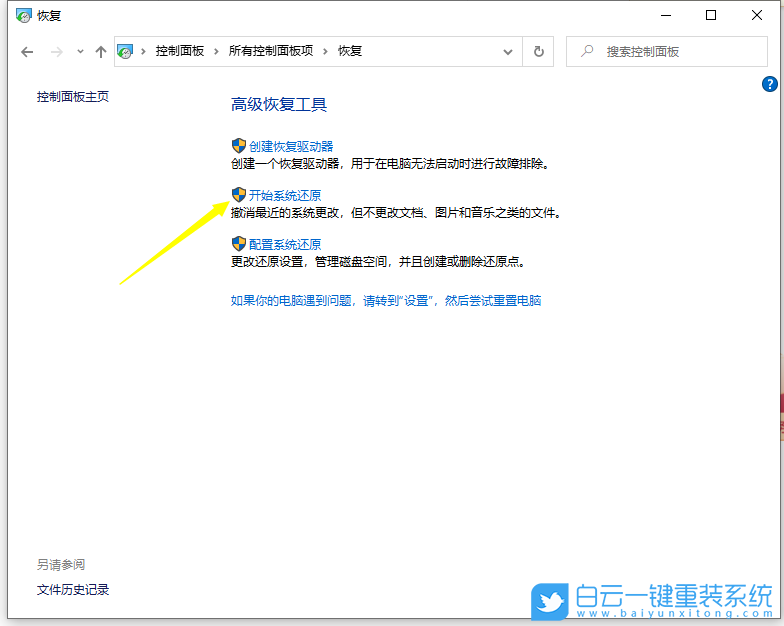Maximize the 恢复 window
Viewport: 784px width, 626px height.
(711, 16)
